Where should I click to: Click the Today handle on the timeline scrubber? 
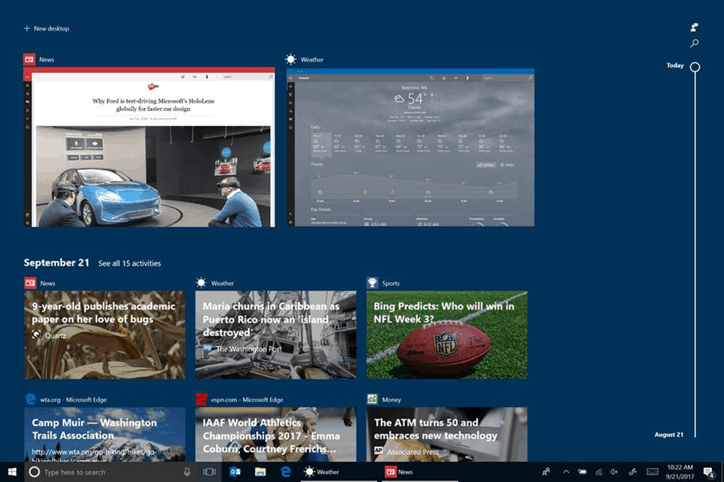coord(694,67)
